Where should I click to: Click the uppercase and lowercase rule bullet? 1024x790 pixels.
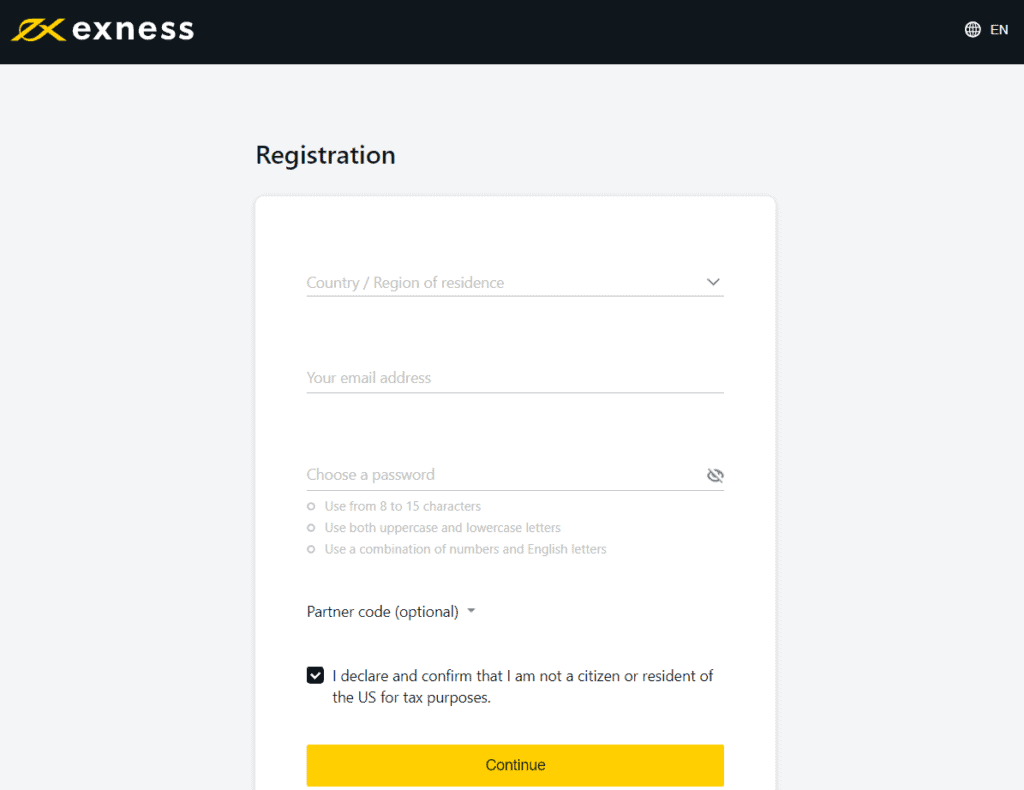click(x=311, y=528)
